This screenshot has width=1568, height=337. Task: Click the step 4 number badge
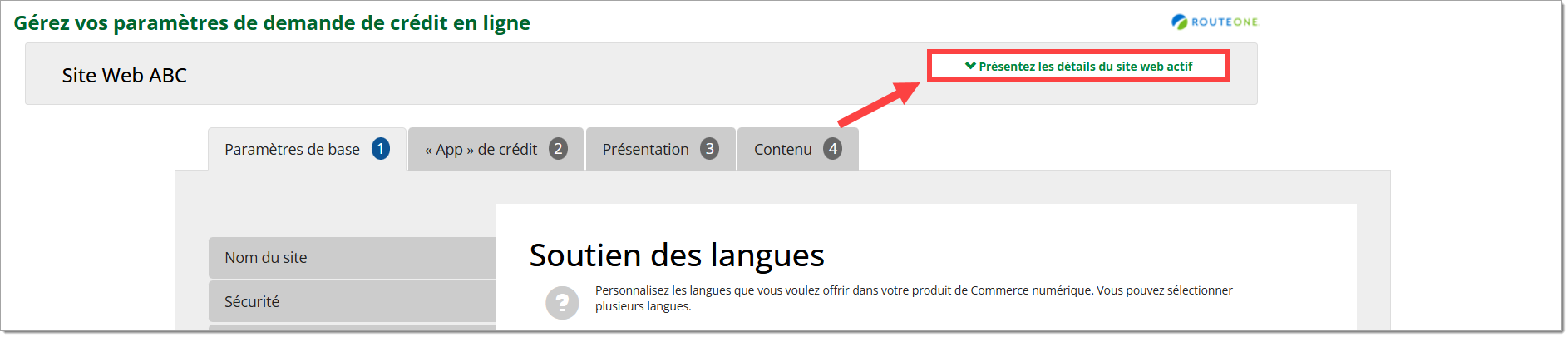coord(832,149)
